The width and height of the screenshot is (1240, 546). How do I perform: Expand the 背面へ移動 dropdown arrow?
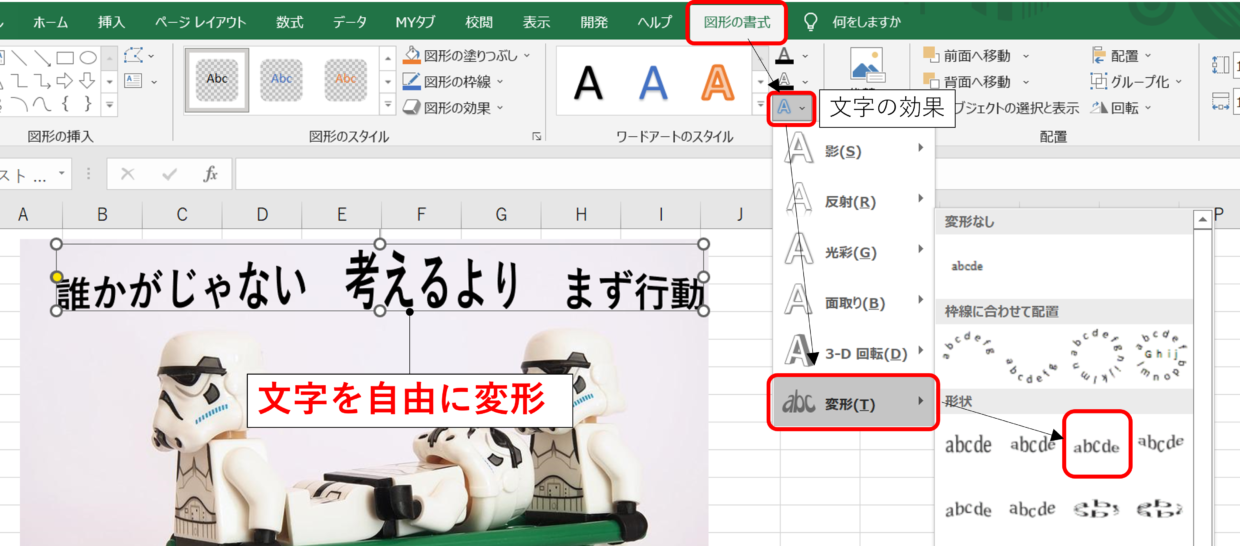[1025, 81]
